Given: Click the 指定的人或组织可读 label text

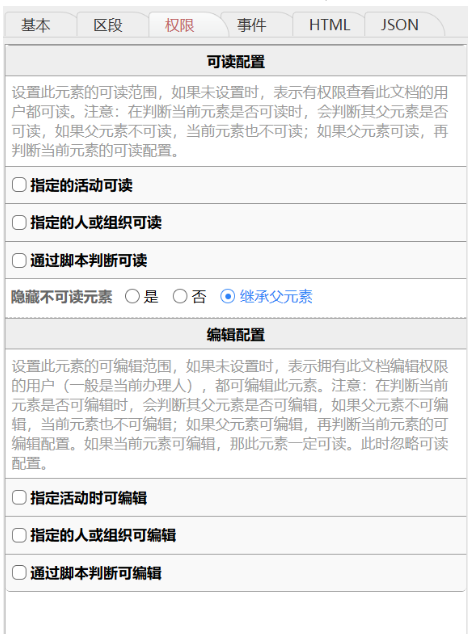Looking at the screenshot, I should [96, 223].
